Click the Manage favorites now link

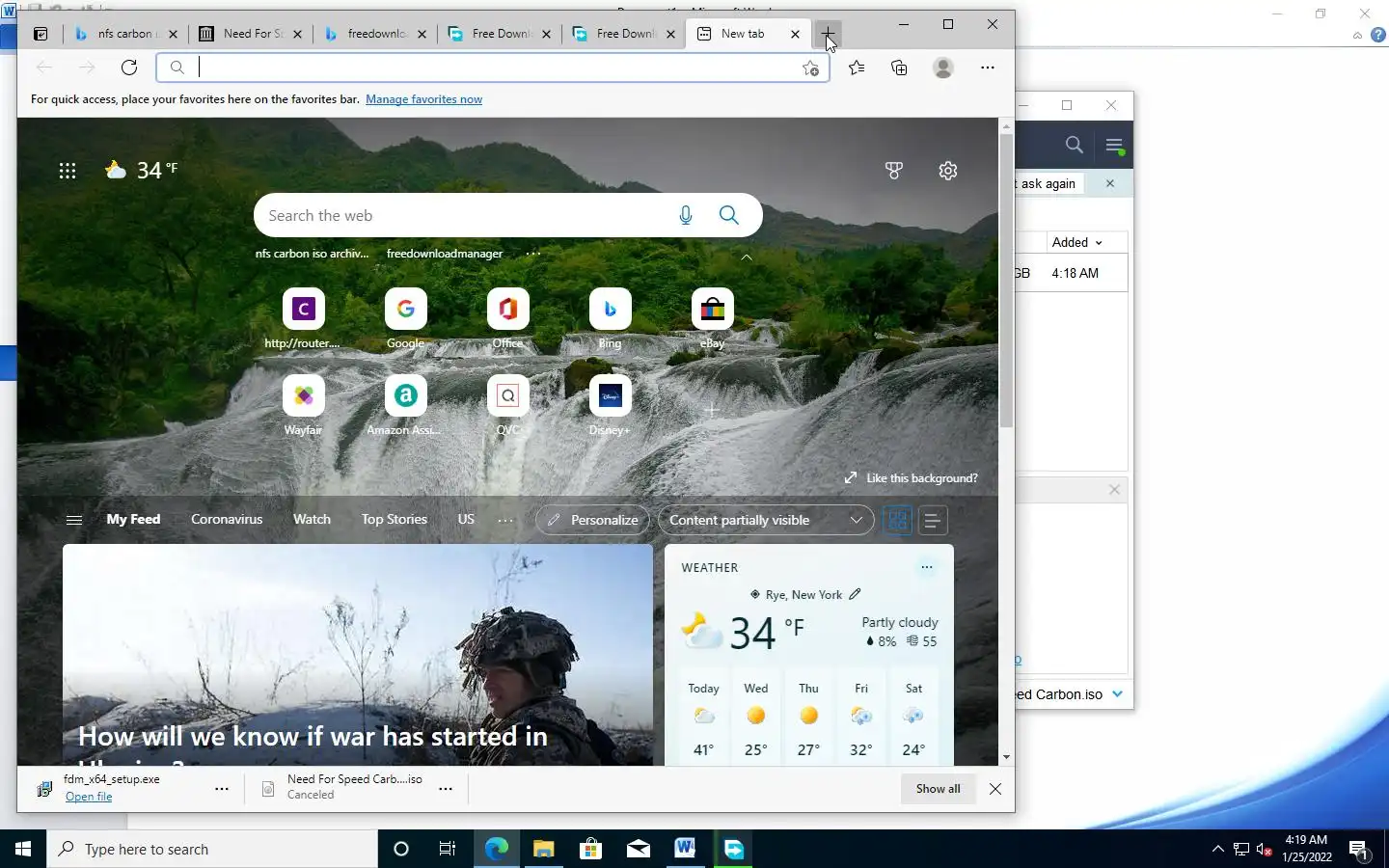(x=423, y=99)
